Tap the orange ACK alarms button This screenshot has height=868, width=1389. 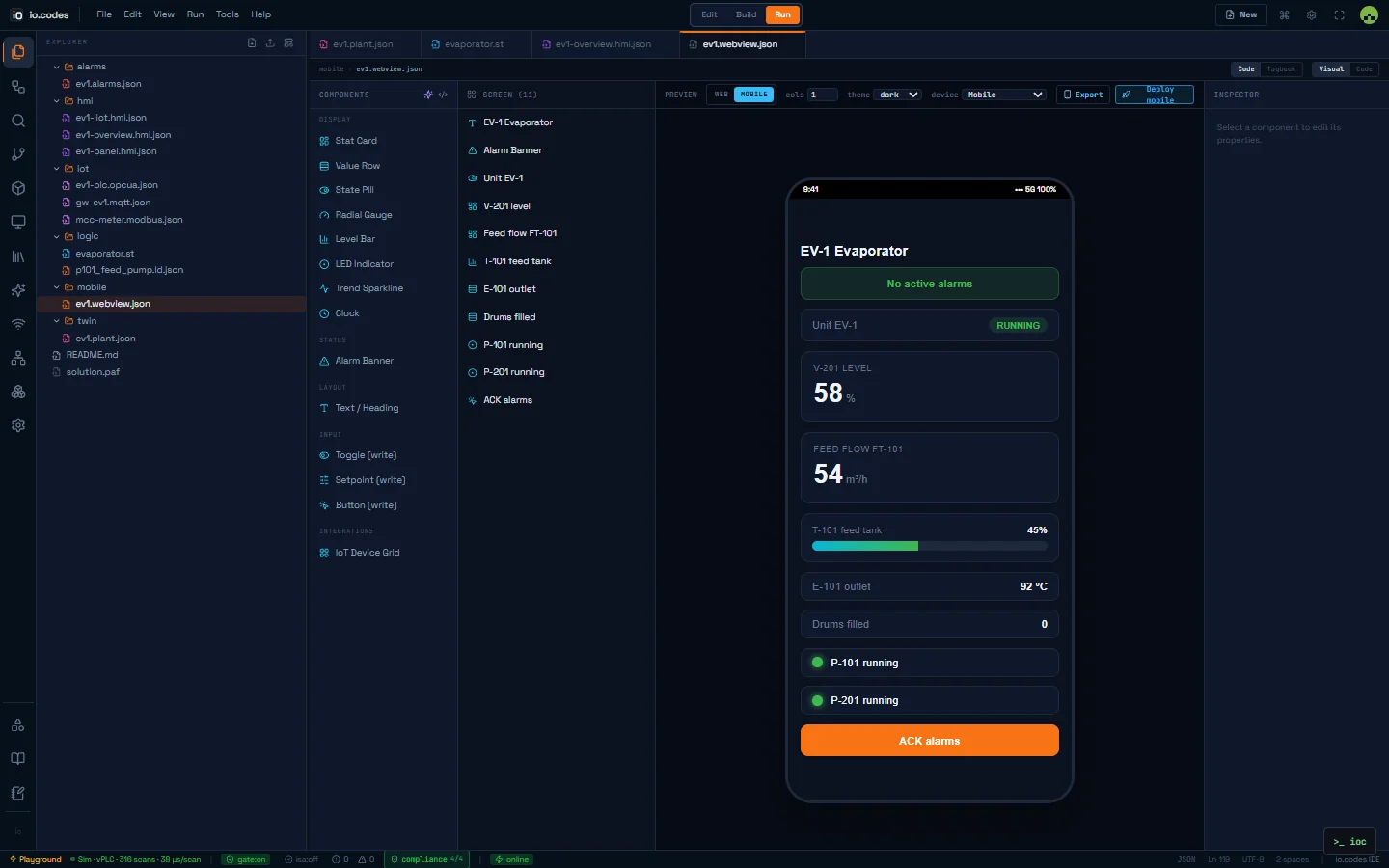point(930,741)
